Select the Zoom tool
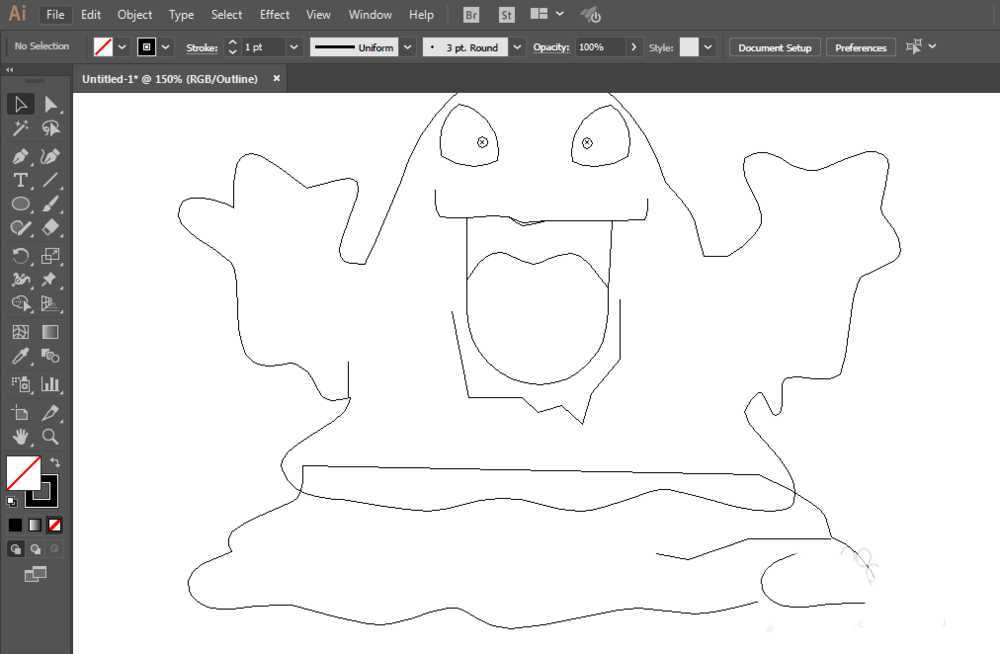The width and height of the screenshot is (1000, 654). 50,437
